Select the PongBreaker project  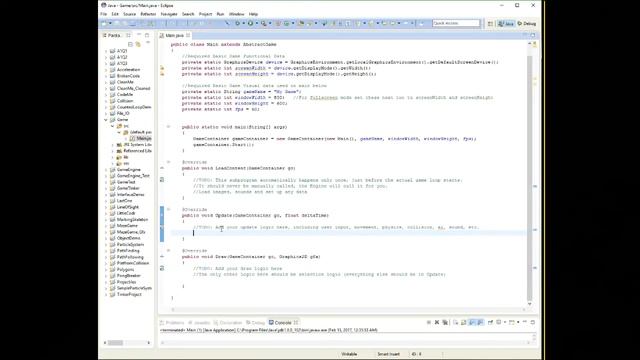(x=129, y=276)
